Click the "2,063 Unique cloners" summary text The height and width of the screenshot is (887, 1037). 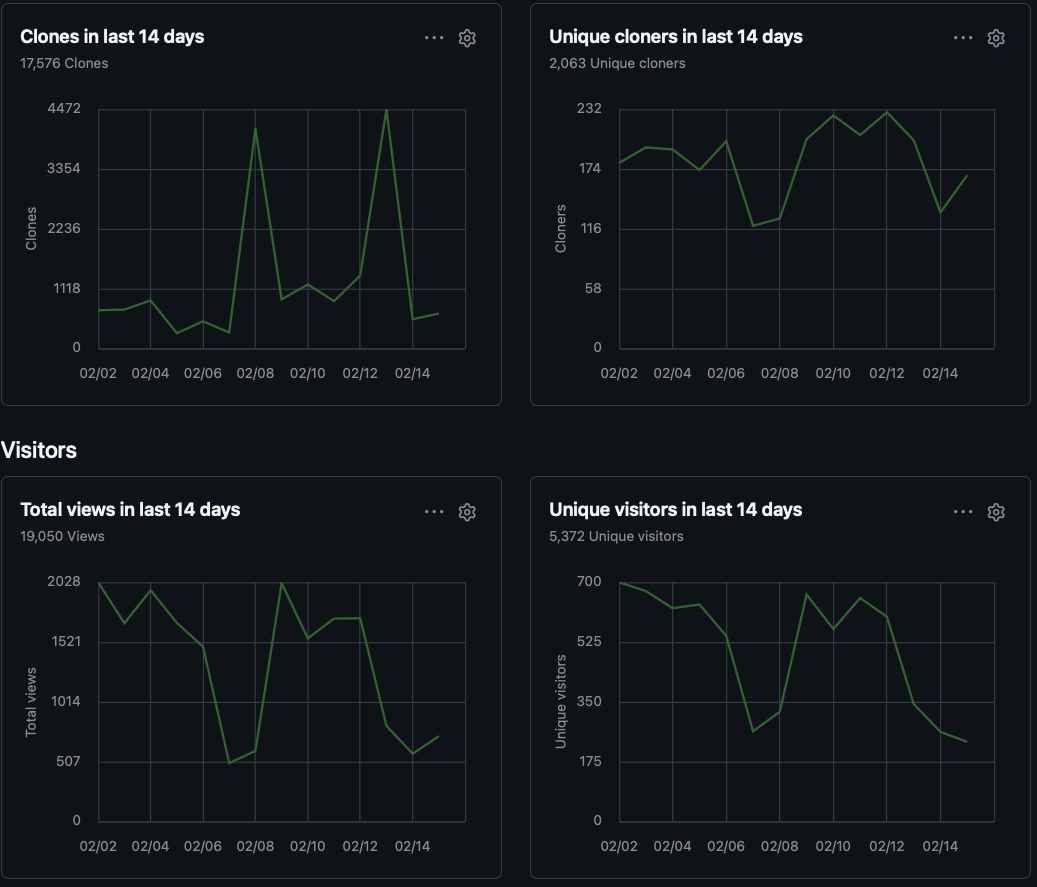click(x=617, y=63)
